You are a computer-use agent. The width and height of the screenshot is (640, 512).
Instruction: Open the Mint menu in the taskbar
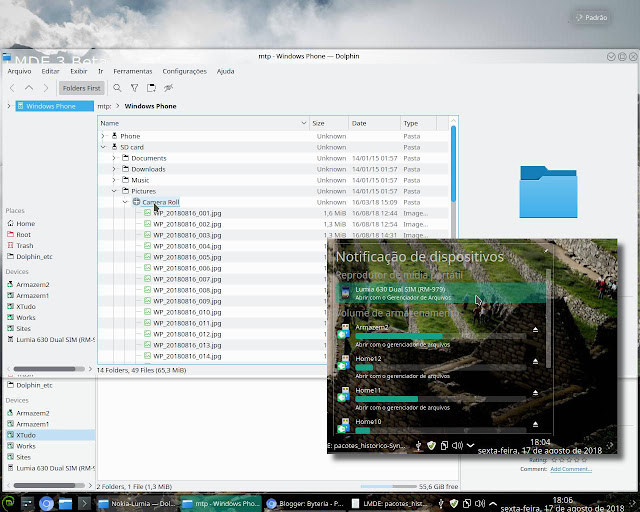click(x=8, y=503)
